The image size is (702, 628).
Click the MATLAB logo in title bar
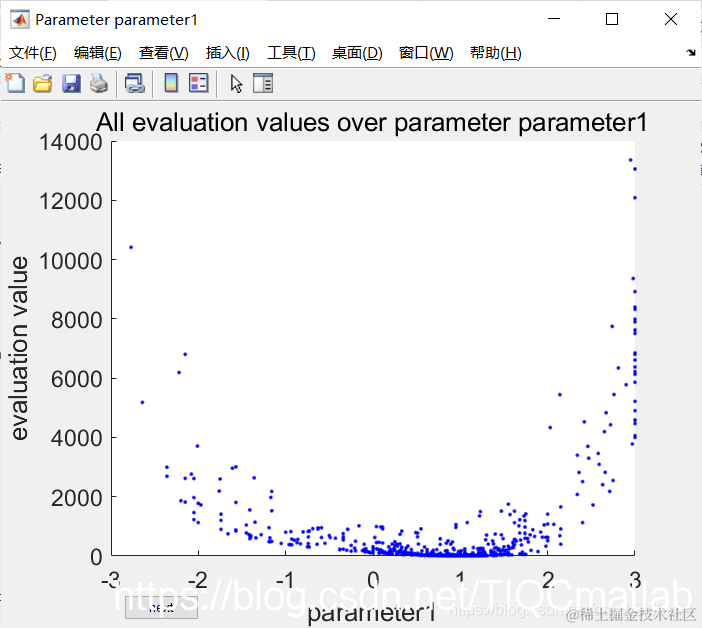tap(20, 20)
